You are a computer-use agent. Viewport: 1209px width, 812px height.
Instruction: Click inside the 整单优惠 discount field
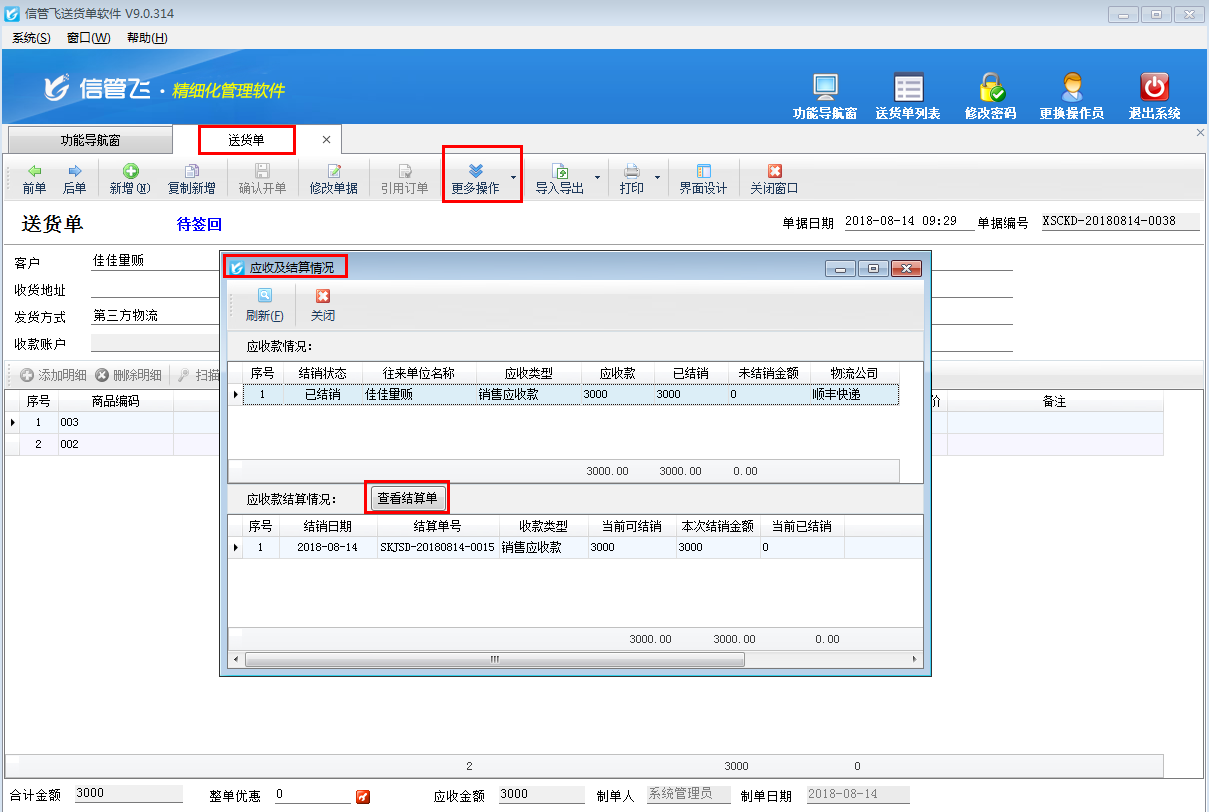tap(310, 796)
